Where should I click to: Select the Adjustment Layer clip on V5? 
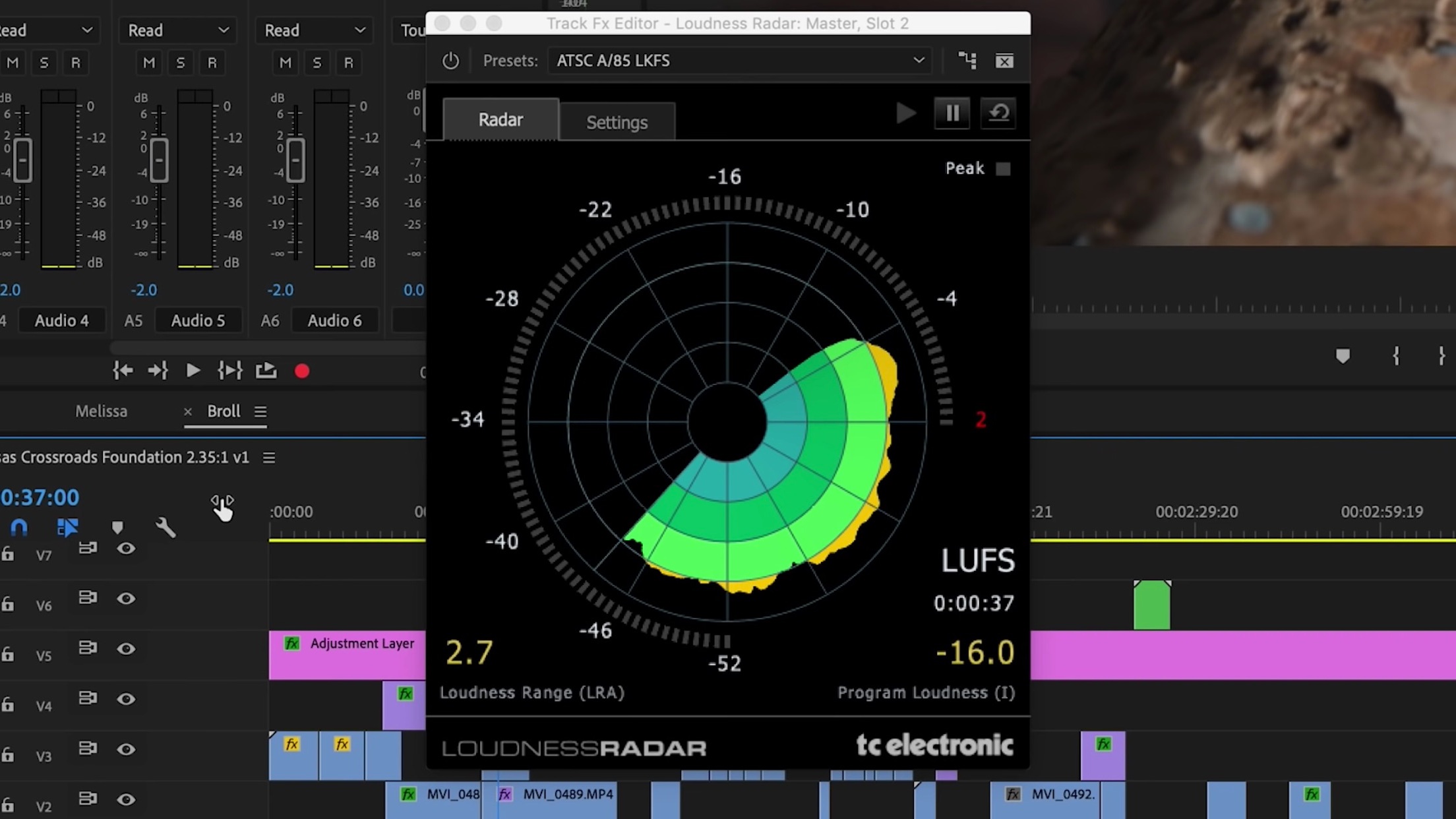[348, 655]
